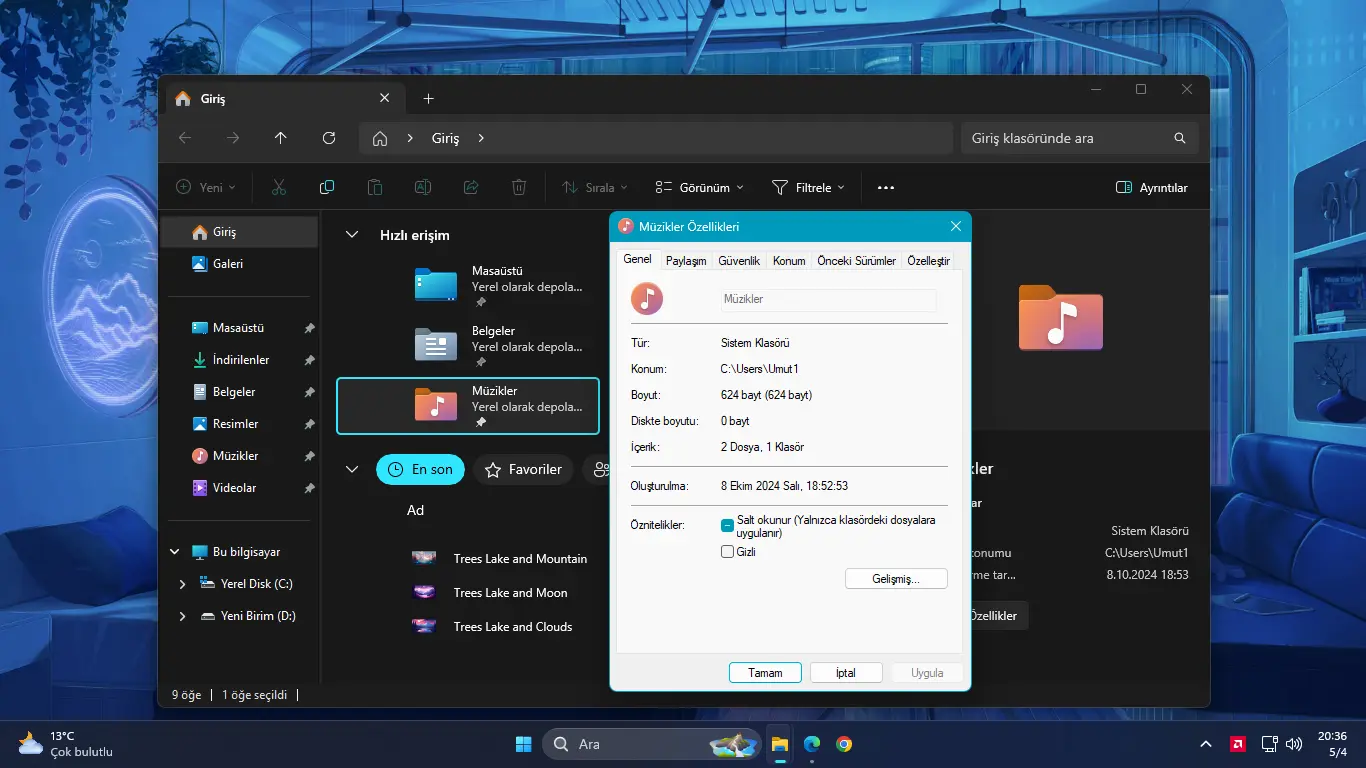Click the pin icon beside sidebar Müzikler
1366x768 pixels.
pos(309,456)
